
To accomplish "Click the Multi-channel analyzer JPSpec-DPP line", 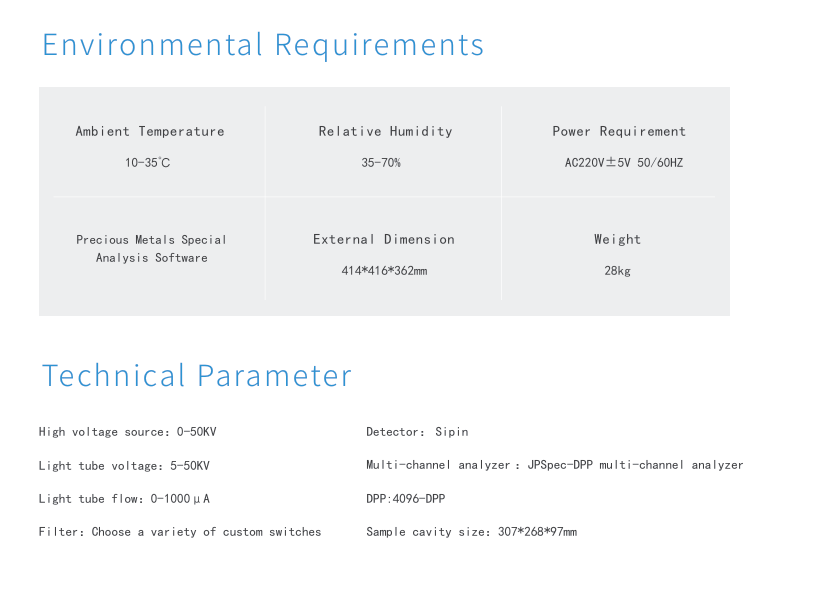I will pyautogui.click(x=555, y=465).
